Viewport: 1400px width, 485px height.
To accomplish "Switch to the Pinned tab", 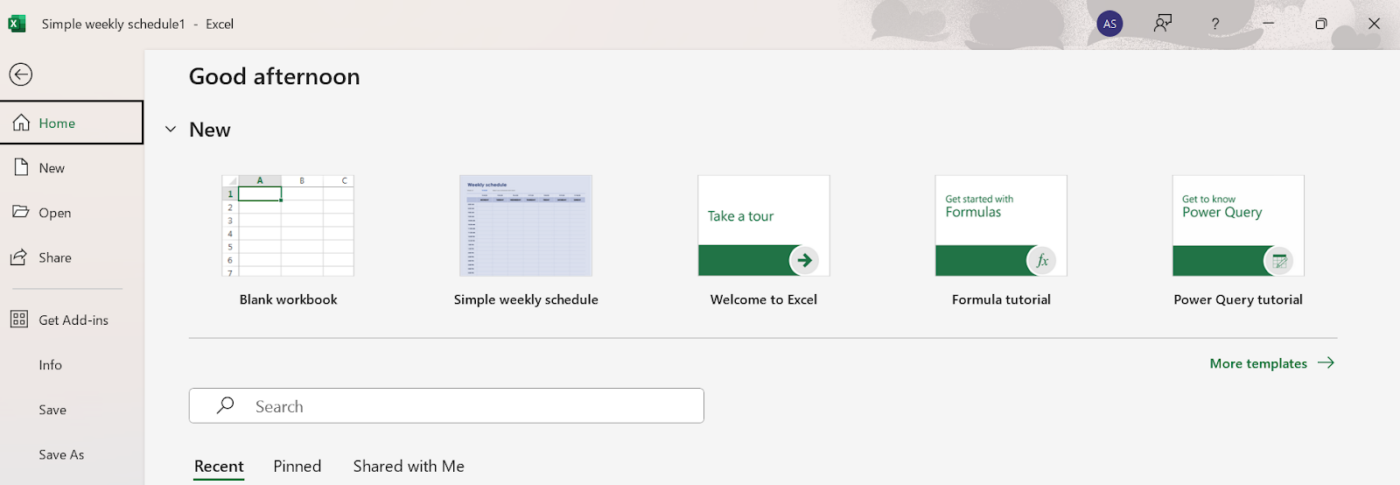I will pyautogui.click(x=297, y=466).
